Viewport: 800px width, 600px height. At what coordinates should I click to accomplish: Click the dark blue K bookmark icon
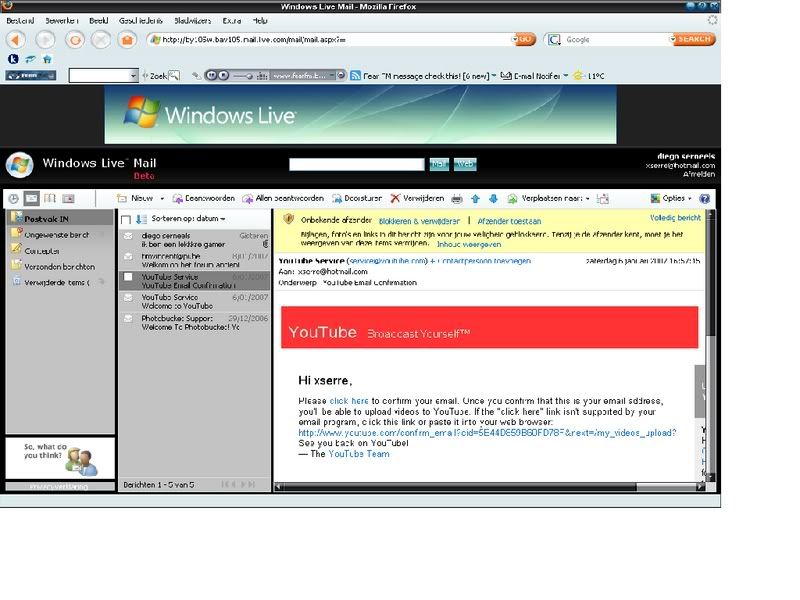(13, 59)
